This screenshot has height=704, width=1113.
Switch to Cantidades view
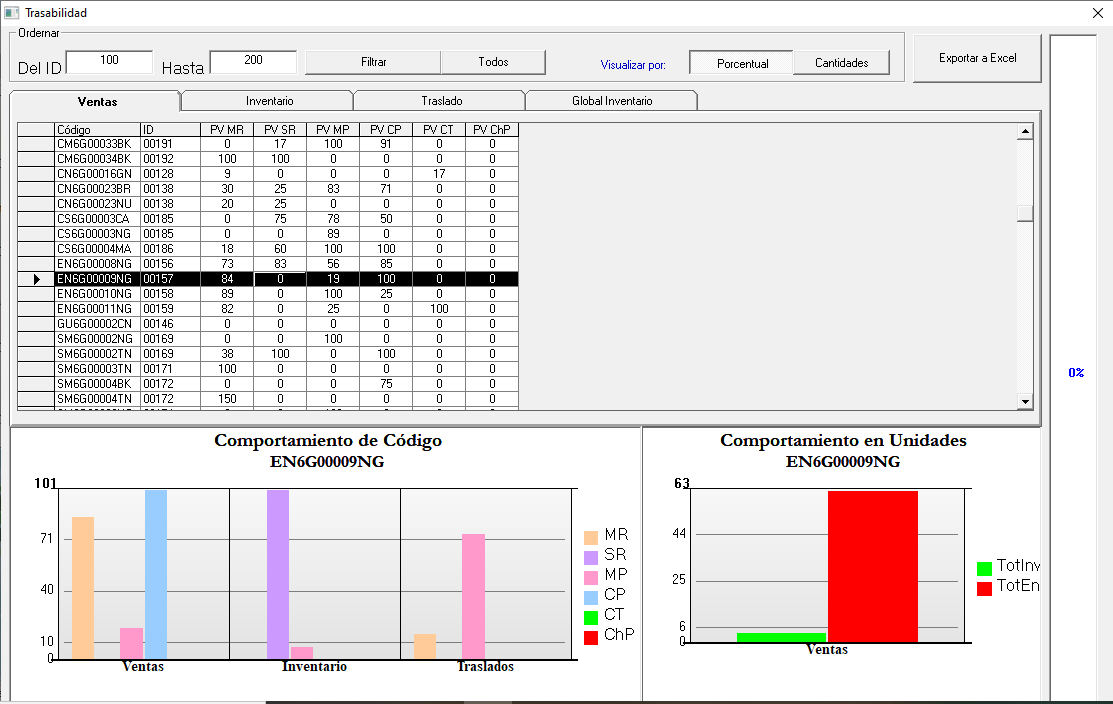coord(841,63)
